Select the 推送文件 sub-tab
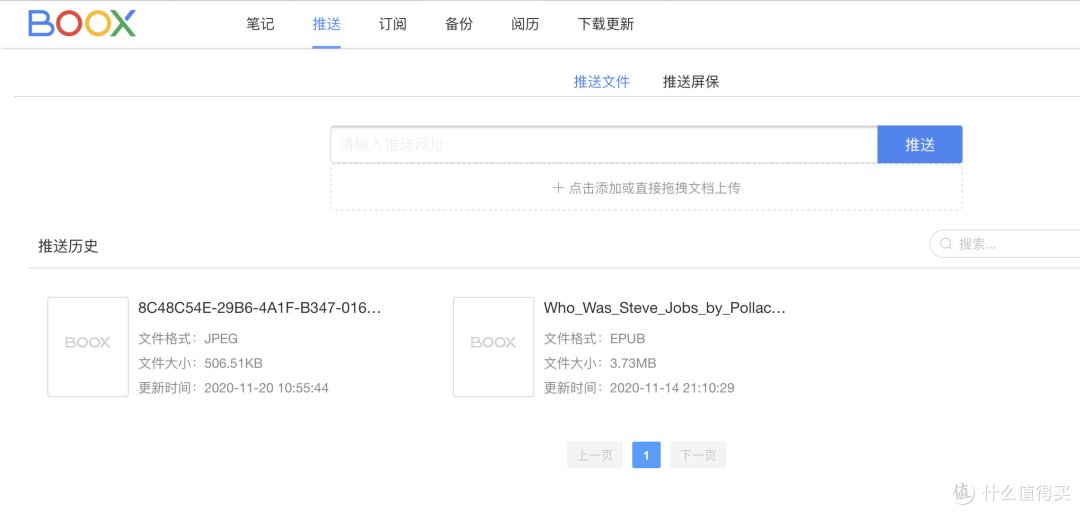Screen dimensions: 1080x515 (x=601, y=82)
